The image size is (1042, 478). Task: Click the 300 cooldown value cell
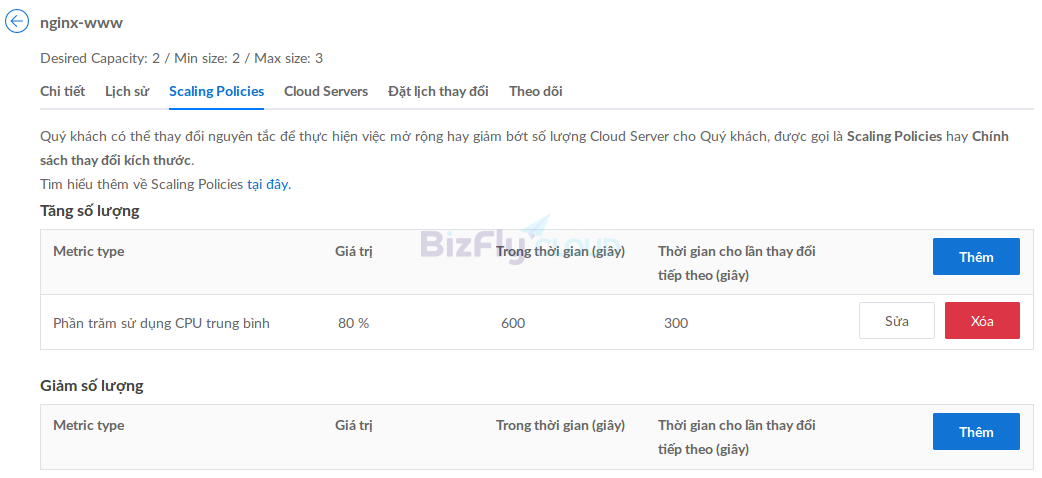(676, 324)
